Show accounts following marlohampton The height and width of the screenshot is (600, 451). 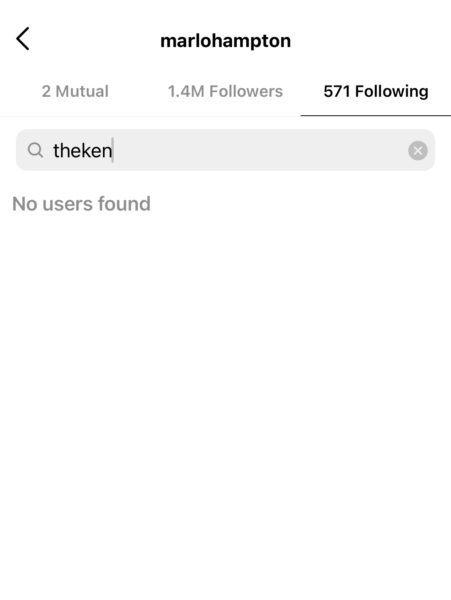click(x=225, y=91)
